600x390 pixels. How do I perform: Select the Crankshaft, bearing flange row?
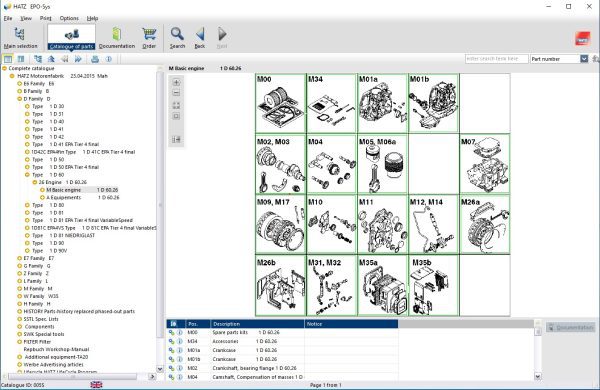click(282, 368)
